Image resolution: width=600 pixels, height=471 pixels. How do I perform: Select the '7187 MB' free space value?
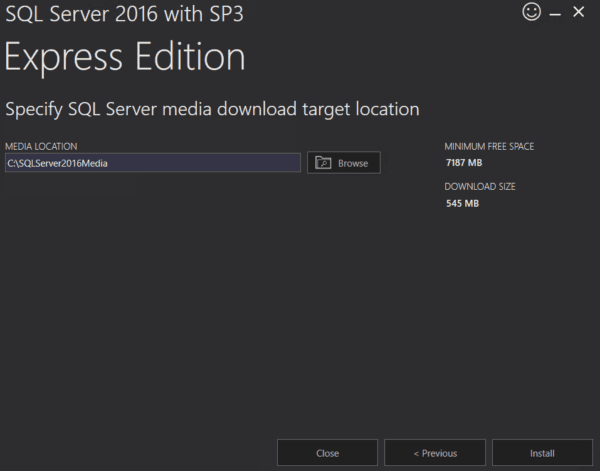[464, 163]
